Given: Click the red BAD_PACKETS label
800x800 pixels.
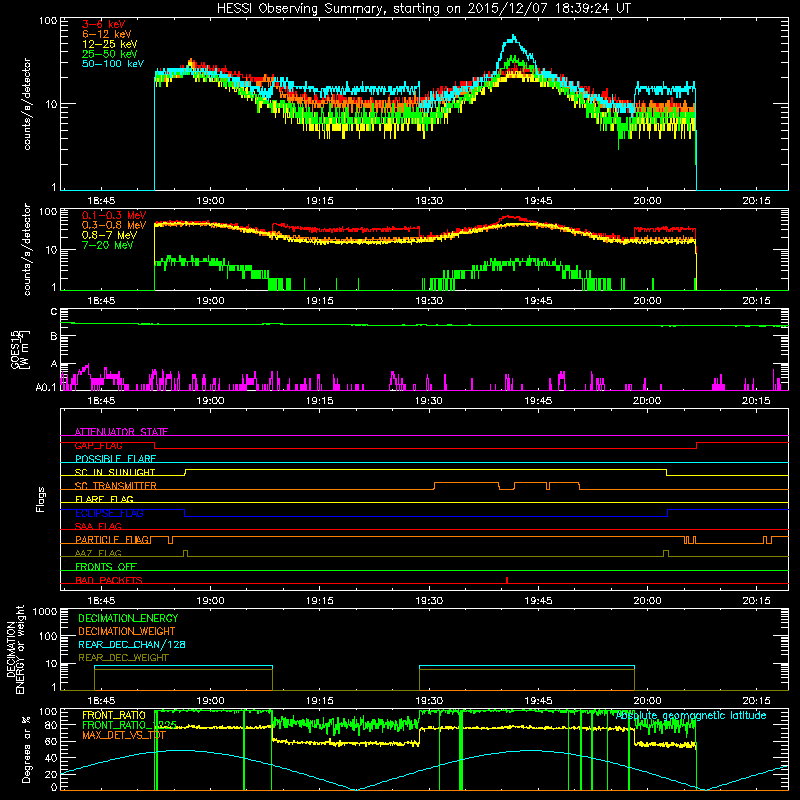Looking at the screenshot, I should [x=109, y=580].
